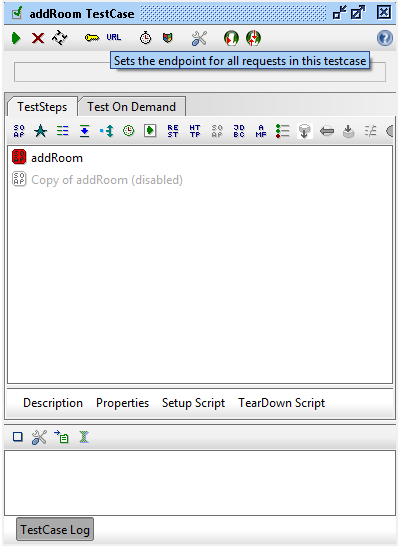Select the TestSteps tab
This screenshot has height=546, width=398.
coord(42,107)
